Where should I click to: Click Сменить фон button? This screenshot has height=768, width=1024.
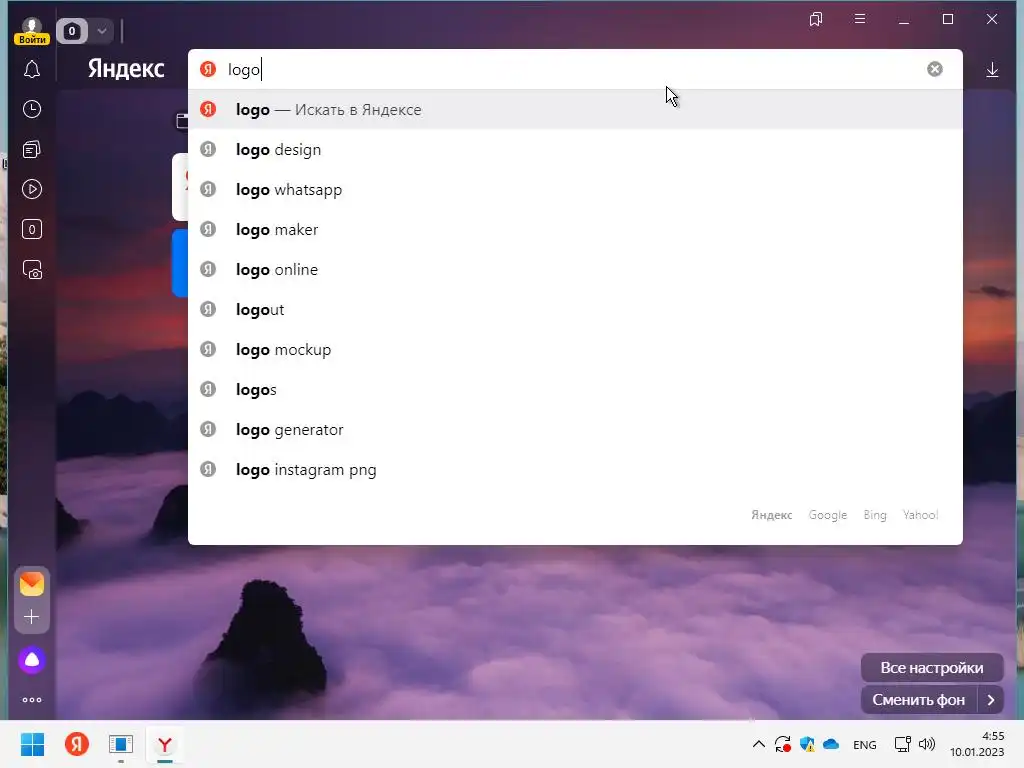(918, 699)
